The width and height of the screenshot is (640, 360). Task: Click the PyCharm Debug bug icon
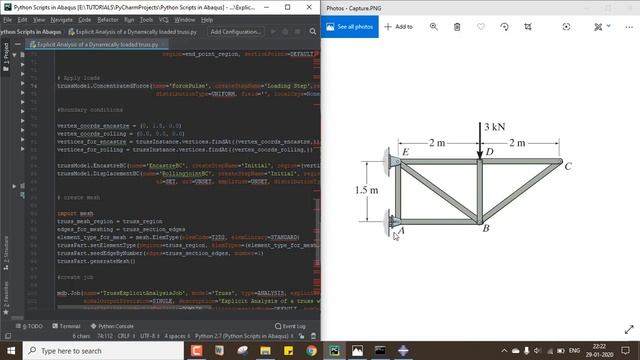tap(285, 31)
